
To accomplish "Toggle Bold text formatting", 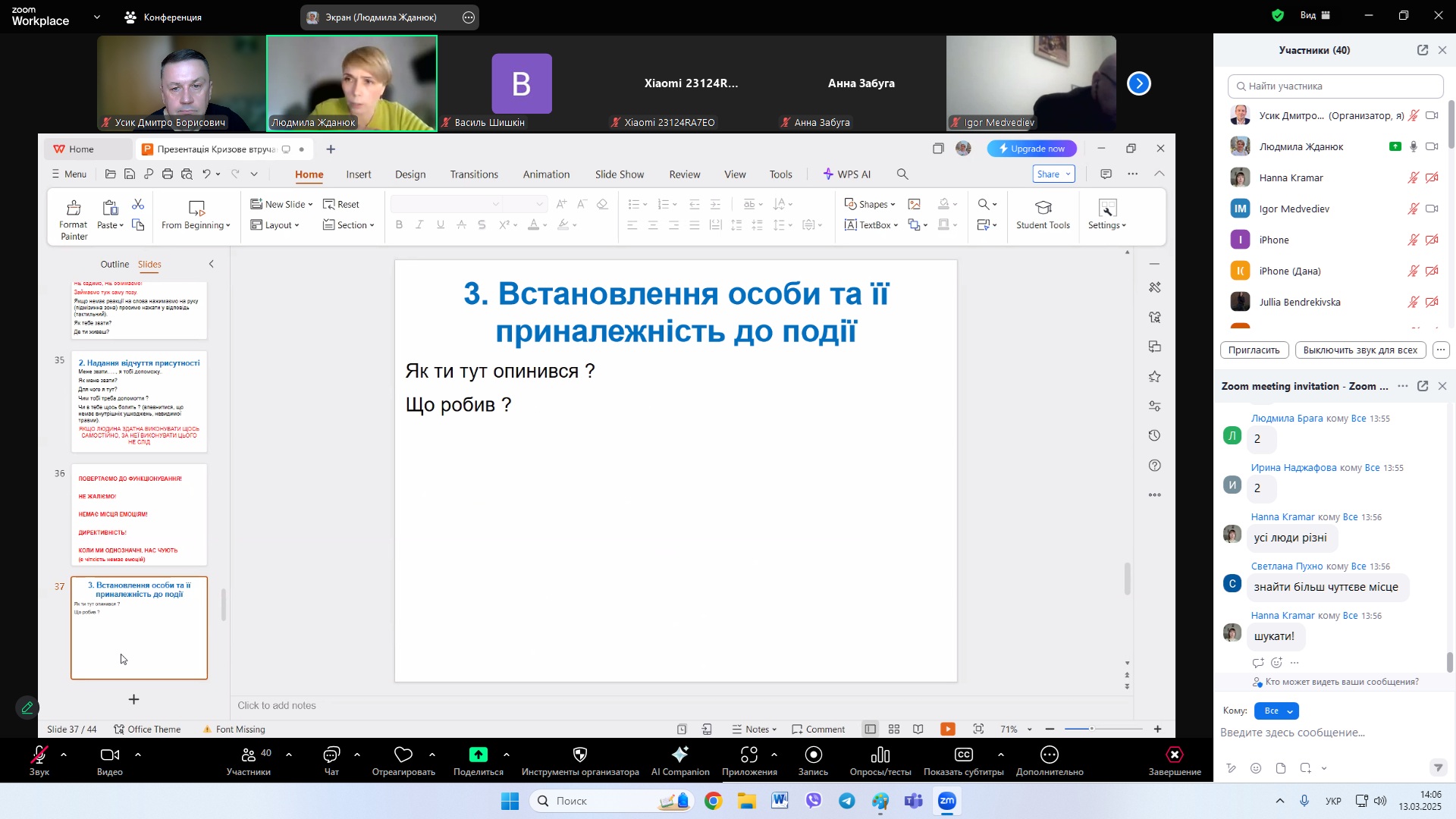I will (x=399, y=225).
